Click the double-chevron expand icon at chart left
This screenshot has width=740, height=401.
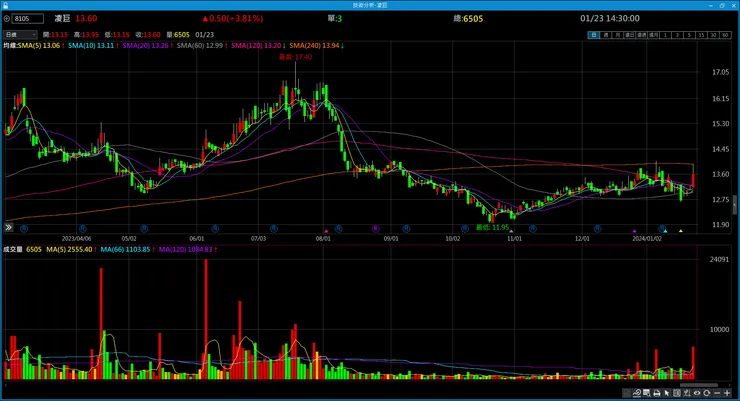click(x=8, y=227)
